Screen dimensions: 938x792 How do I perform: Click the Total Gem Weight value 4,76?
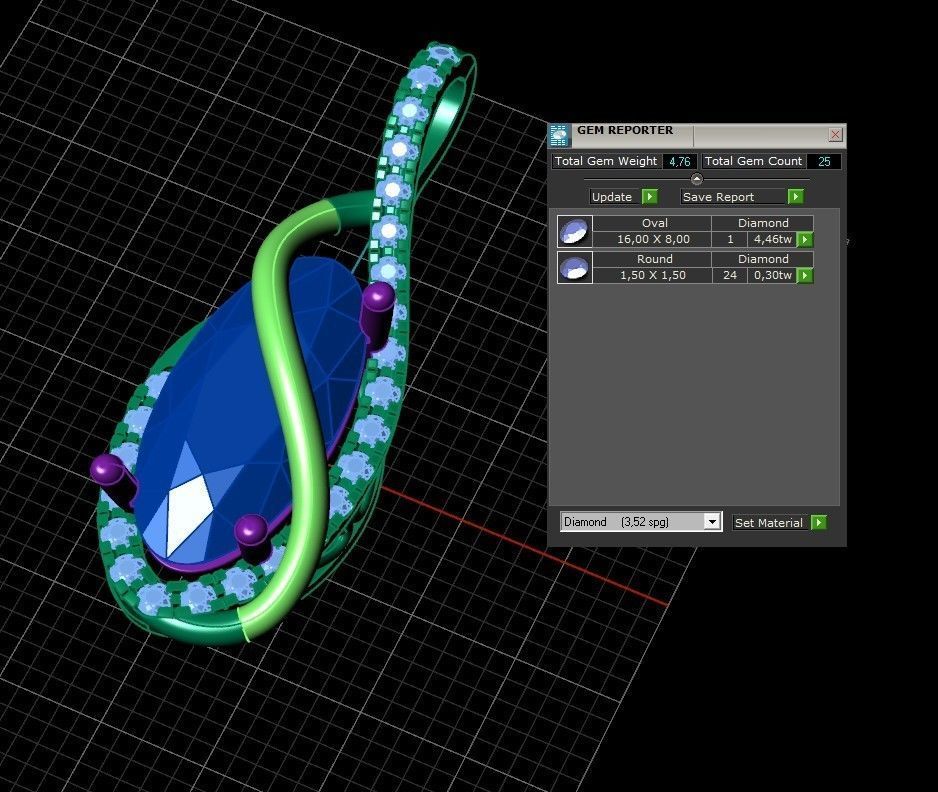680,162
